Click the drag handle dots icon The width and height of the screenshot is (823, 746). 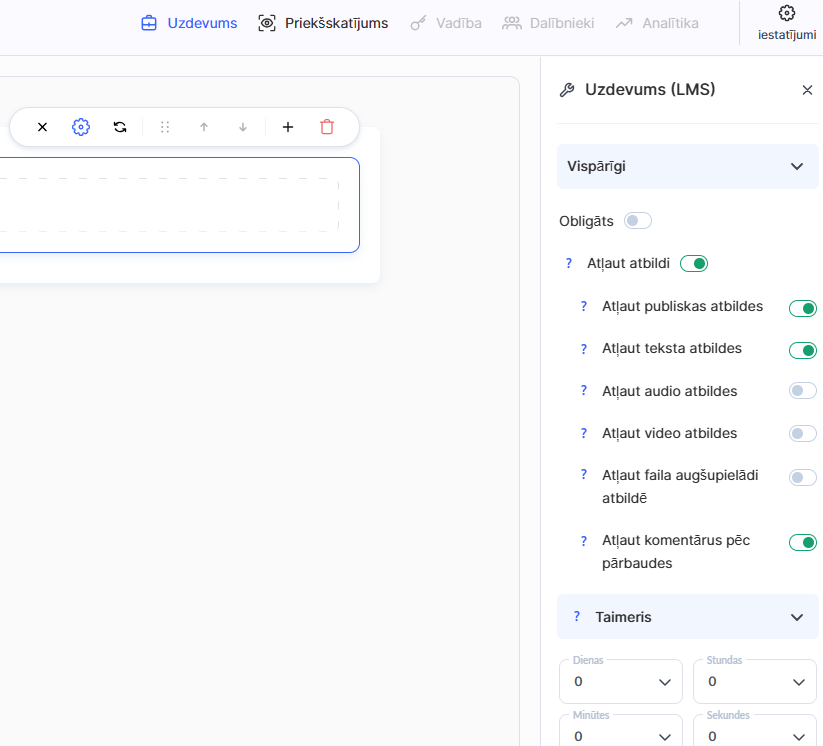pyautogui.click(x=165, y=127)
